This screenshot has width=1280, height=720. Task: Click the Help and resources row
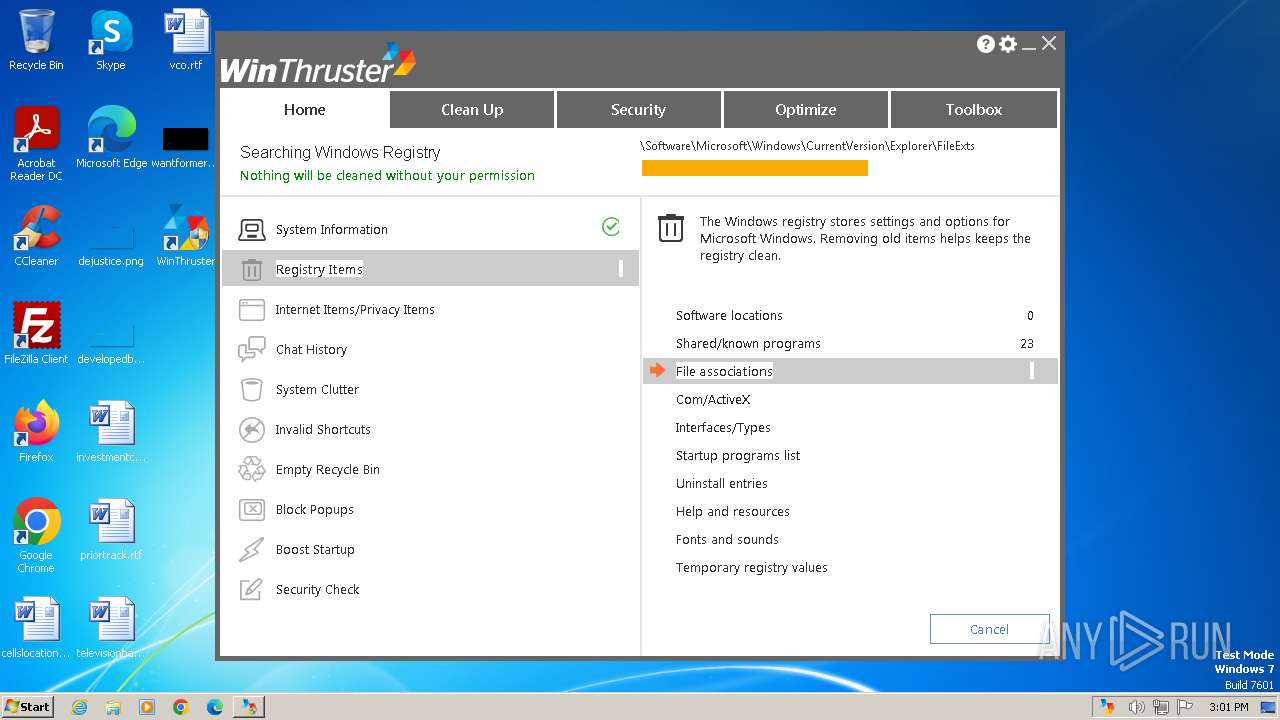[850, 511]
